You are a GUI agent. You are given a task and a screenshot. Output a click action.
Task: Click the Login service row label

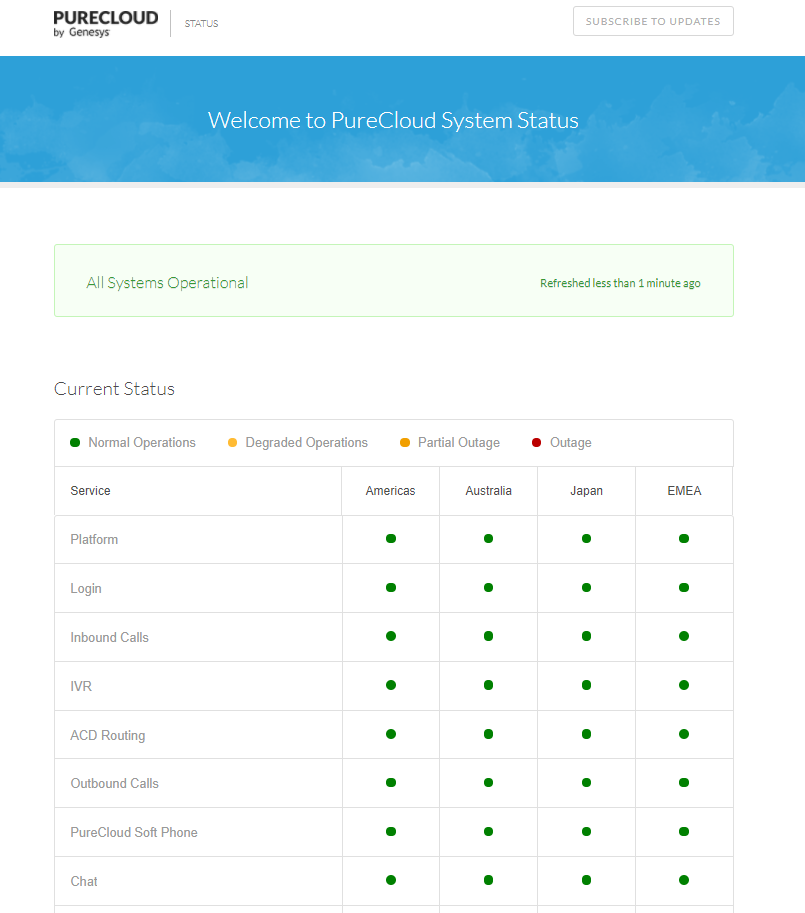pyautogui.click(x=86, y=589)
